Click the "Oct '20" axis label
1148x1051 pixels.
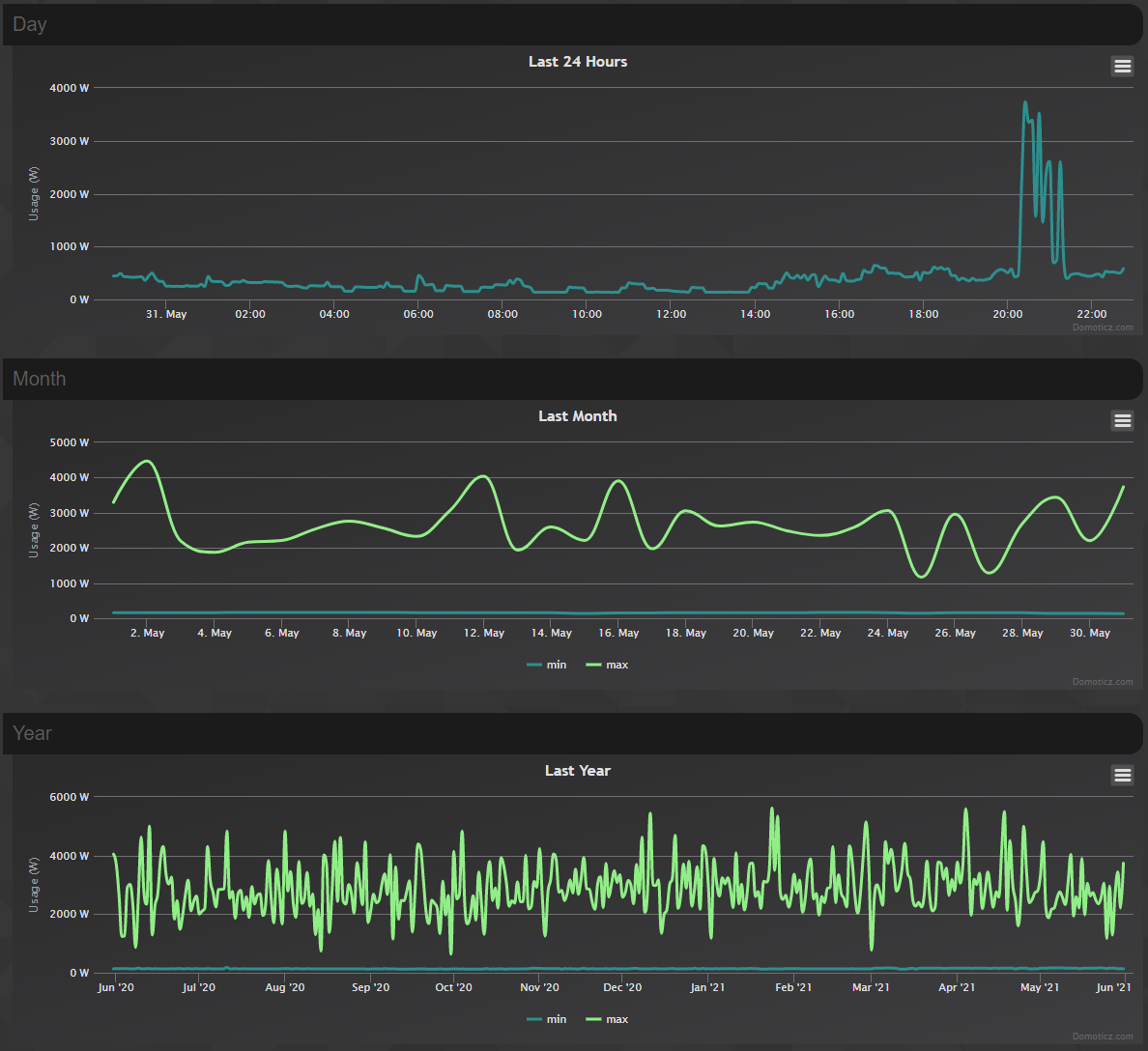pos(454,987)
